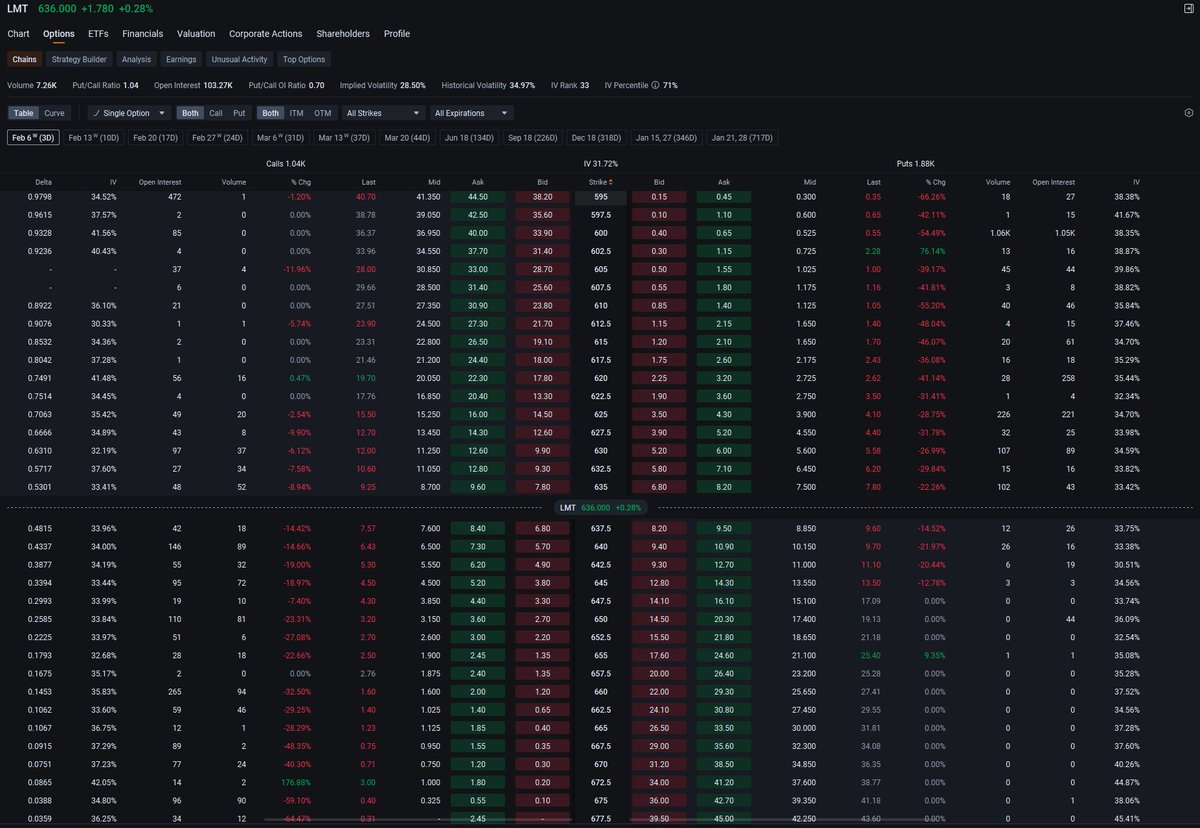Click put bid 22.00 at strike 660
This screenshot has height=828, width=1200.
tap(659, 692)
